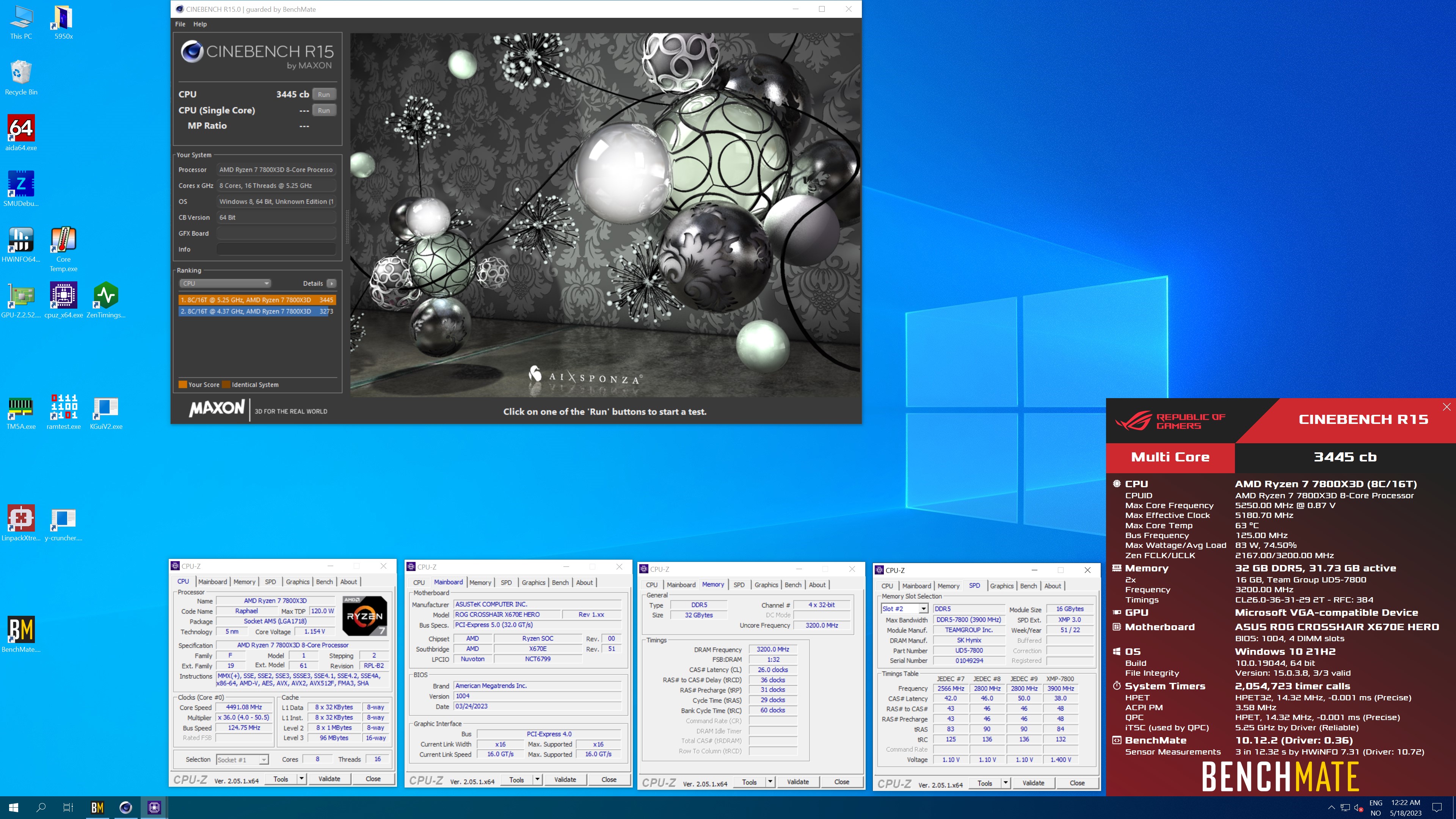Click Validate in CPU-Z CPU window
The image size is (1456, 819).
329,779
